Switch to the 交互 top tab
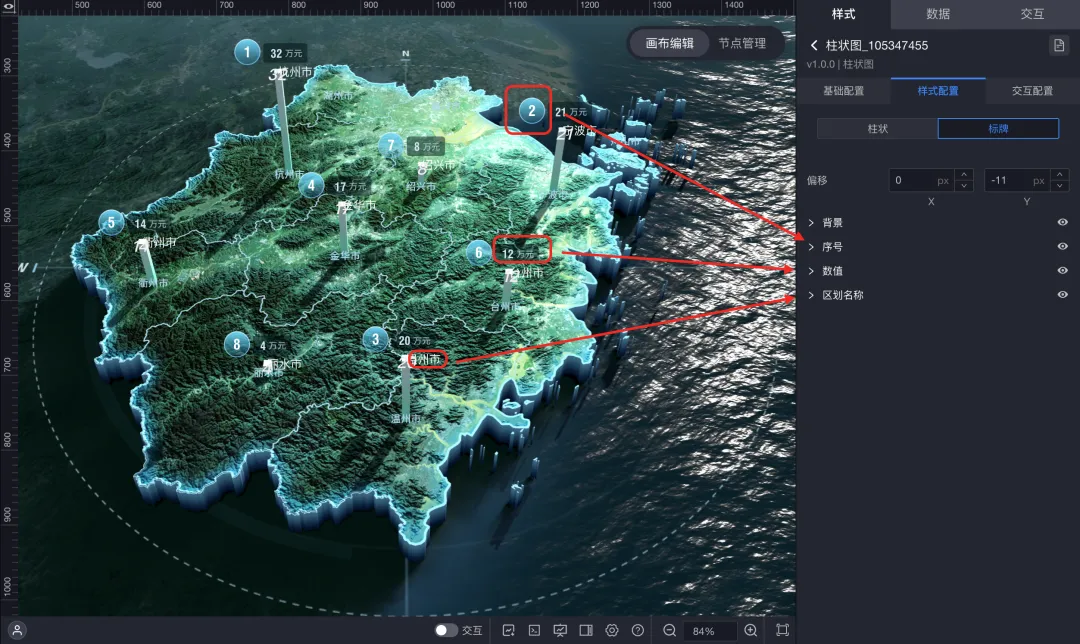This screenshot has height=644, width=1080. pos(1032,14)
